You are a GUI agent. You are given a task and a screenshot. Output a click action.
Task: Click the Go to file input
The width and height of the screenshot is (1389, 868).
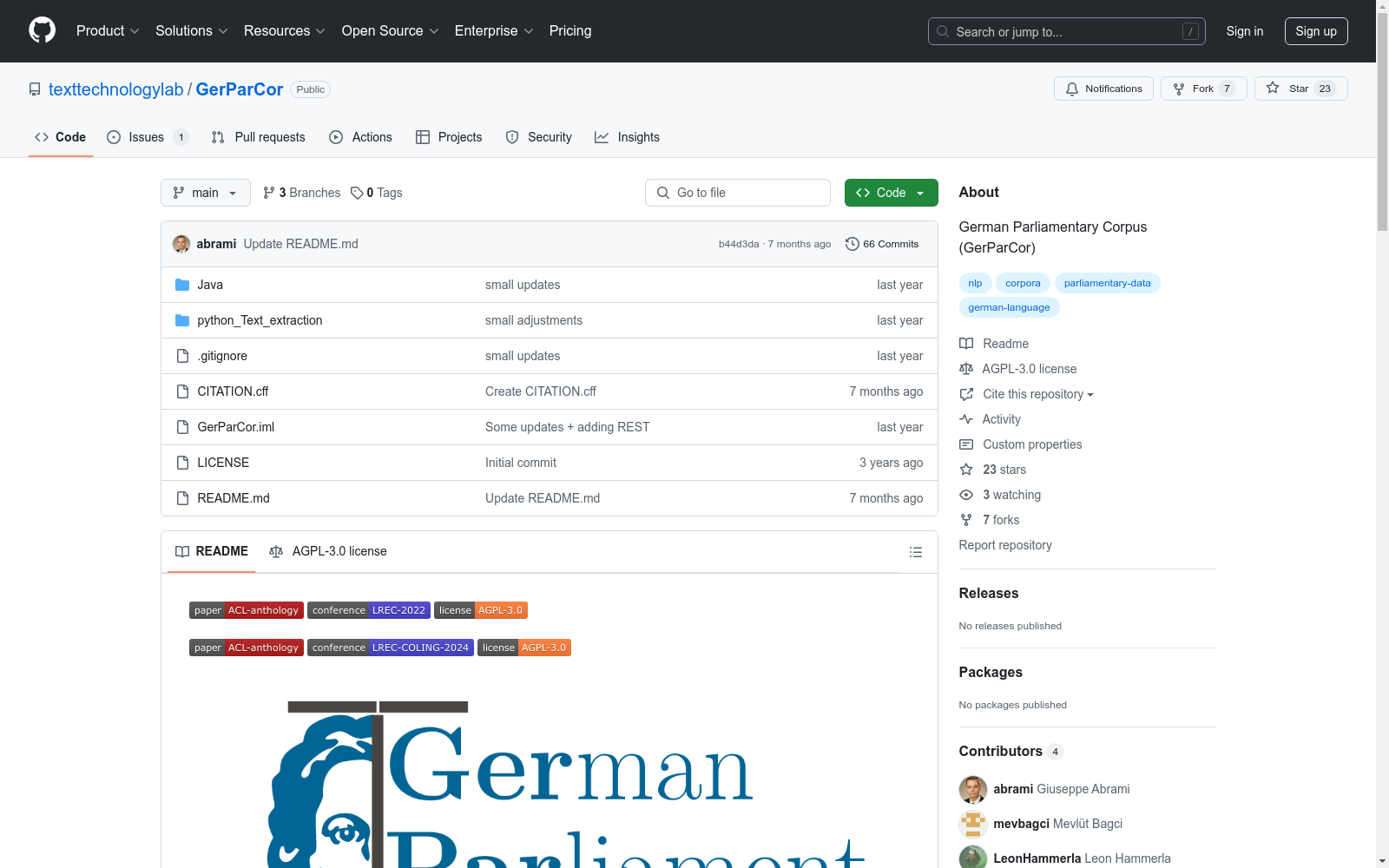[x=738, y=193]
